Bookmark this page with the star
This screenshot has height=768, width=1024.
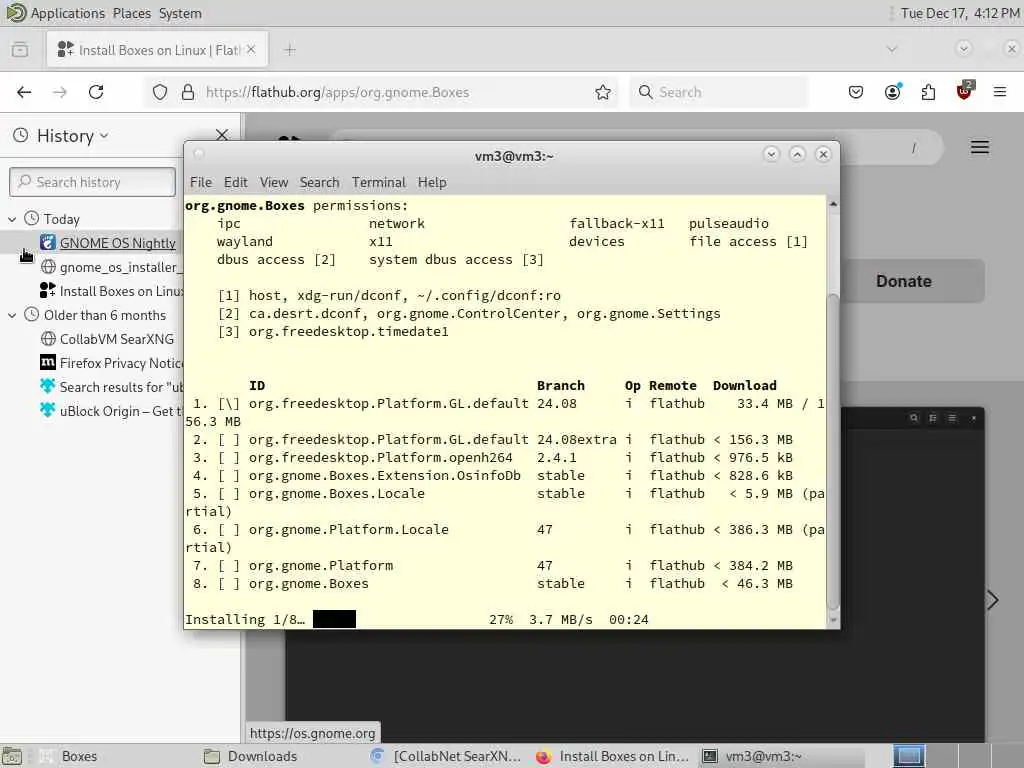point(603,92)
